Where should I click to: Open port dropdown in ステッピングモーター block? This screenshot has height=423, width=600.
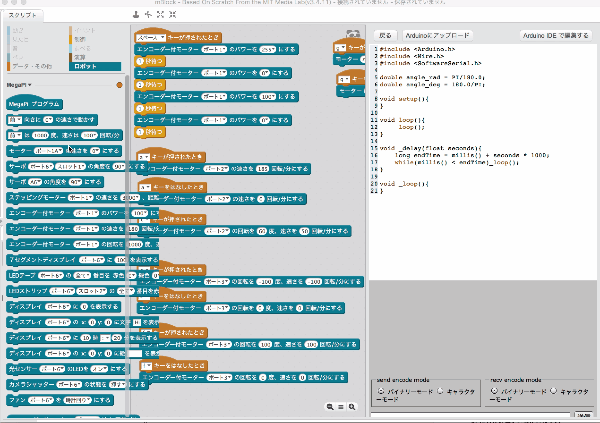pos(81,198)
